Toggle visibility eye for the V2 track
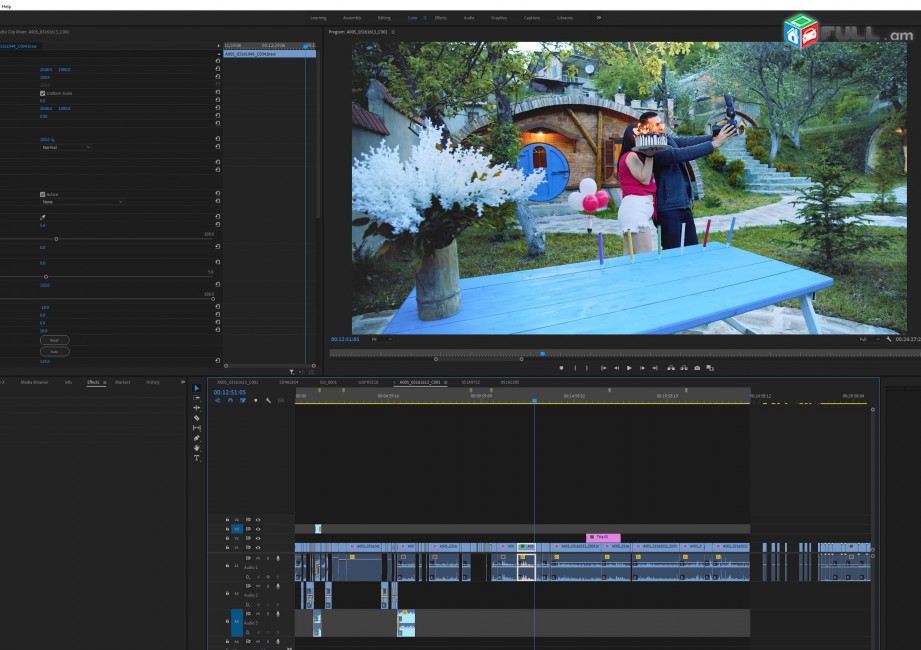This screenshot has width=921, height=650. coord(258,538)
